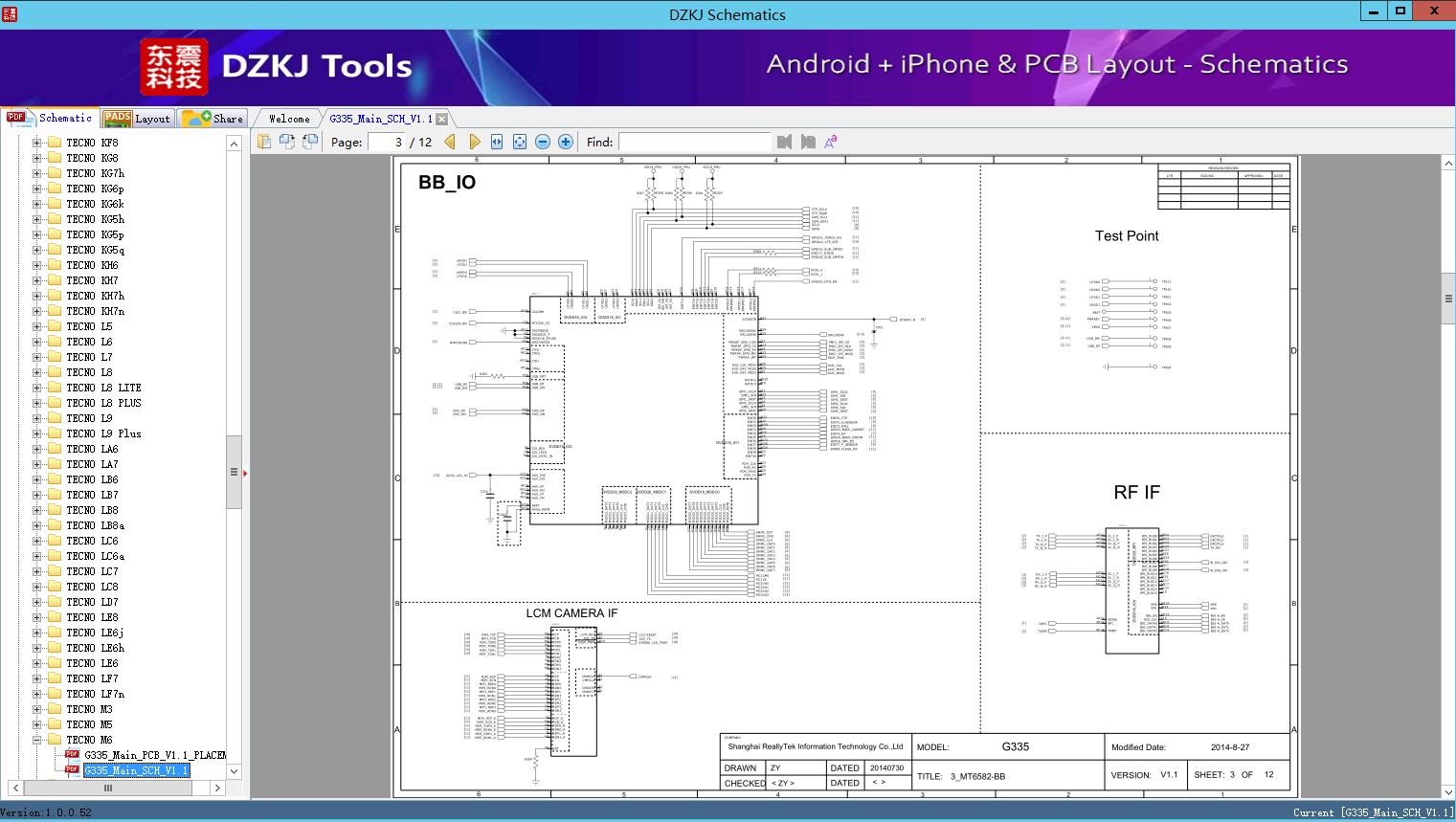Screen dimensions: 1456x822
Task: Expand the TECNO L5 folder
Action: tap(37, 326)
